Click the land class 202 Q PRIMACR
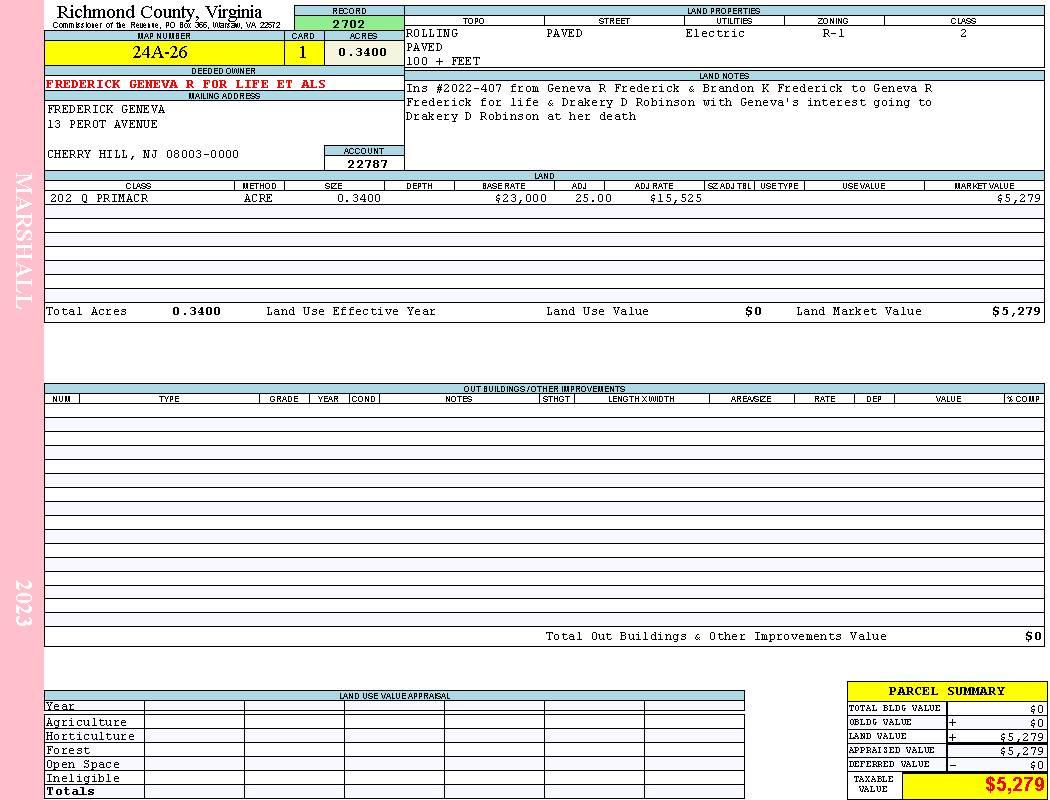The width and height of the screenshot is (1050, 800). click(x=99, y=198)
